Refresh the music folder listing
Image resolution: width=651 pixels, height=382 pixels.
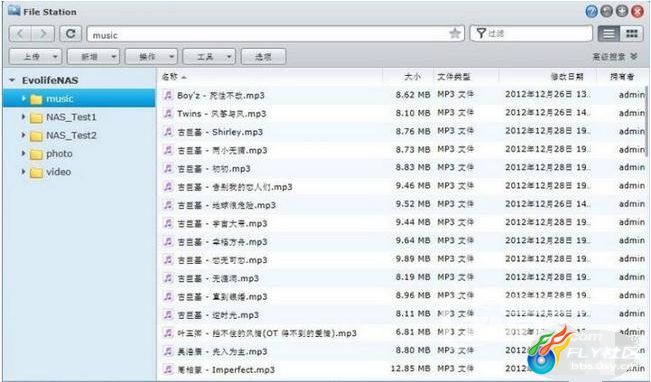[71, 34]
